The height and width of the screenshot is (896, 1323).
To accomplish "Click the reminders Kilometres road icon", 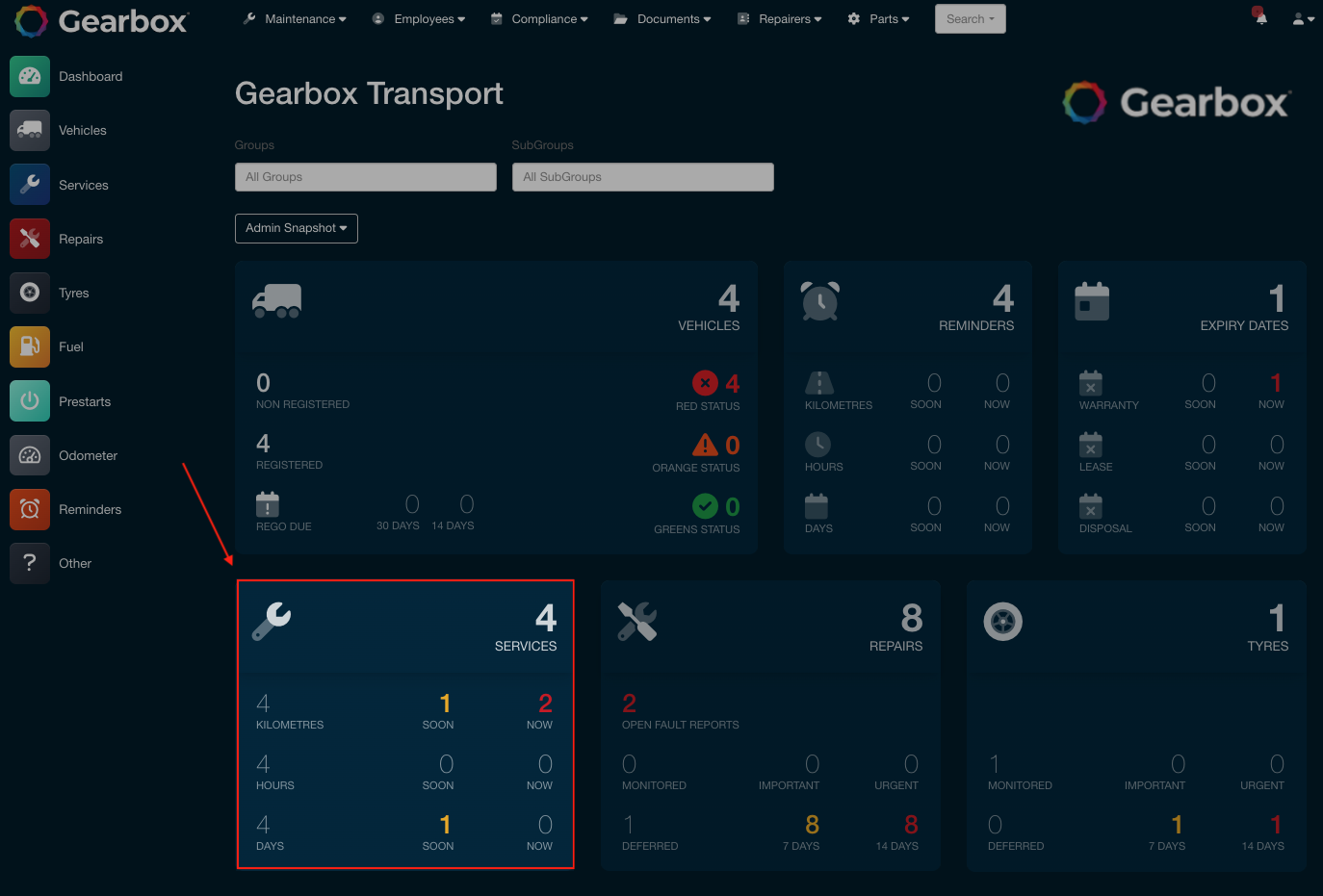I will 819,383.
